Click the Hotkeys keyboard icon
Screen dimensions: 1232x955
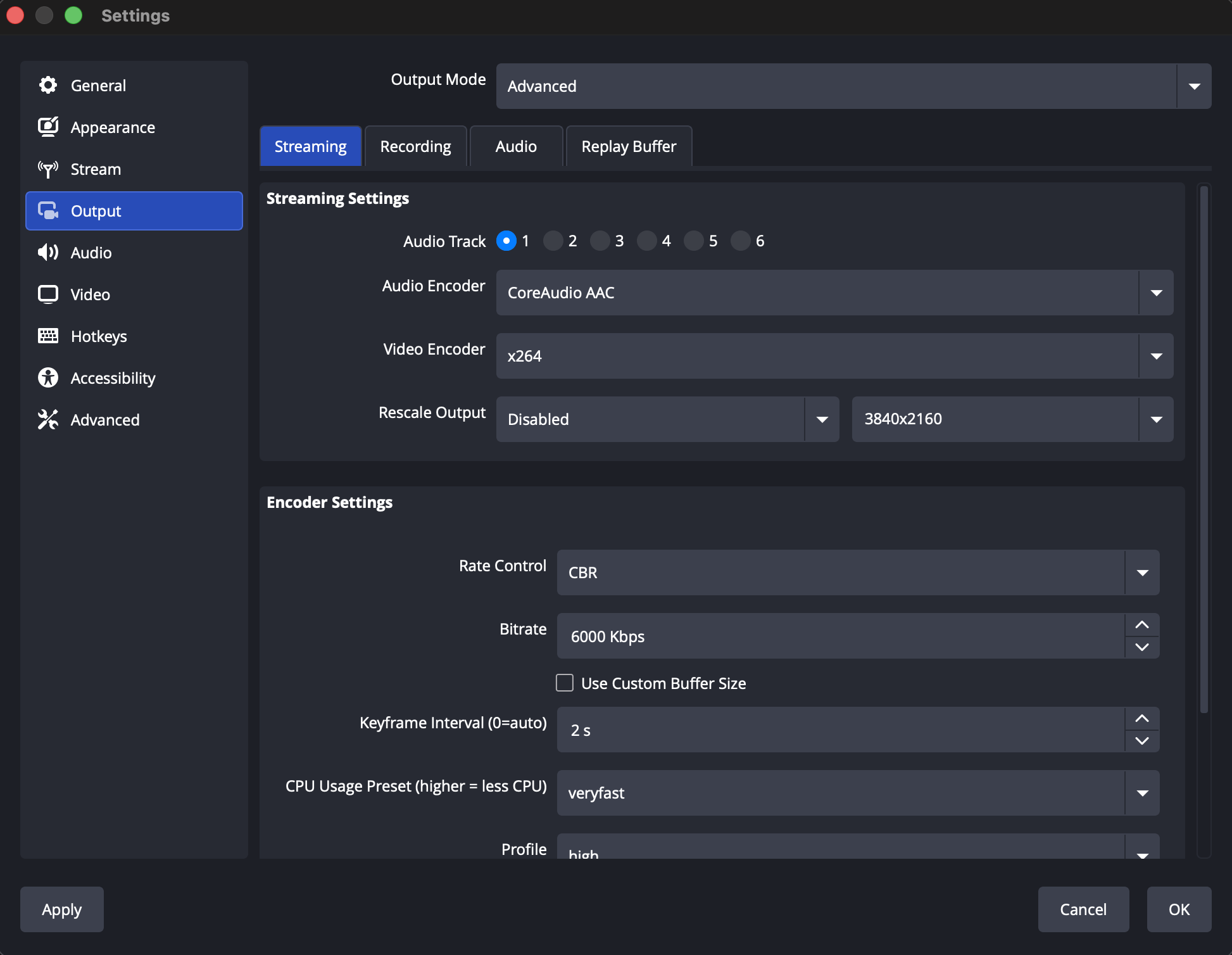[48, 336]
